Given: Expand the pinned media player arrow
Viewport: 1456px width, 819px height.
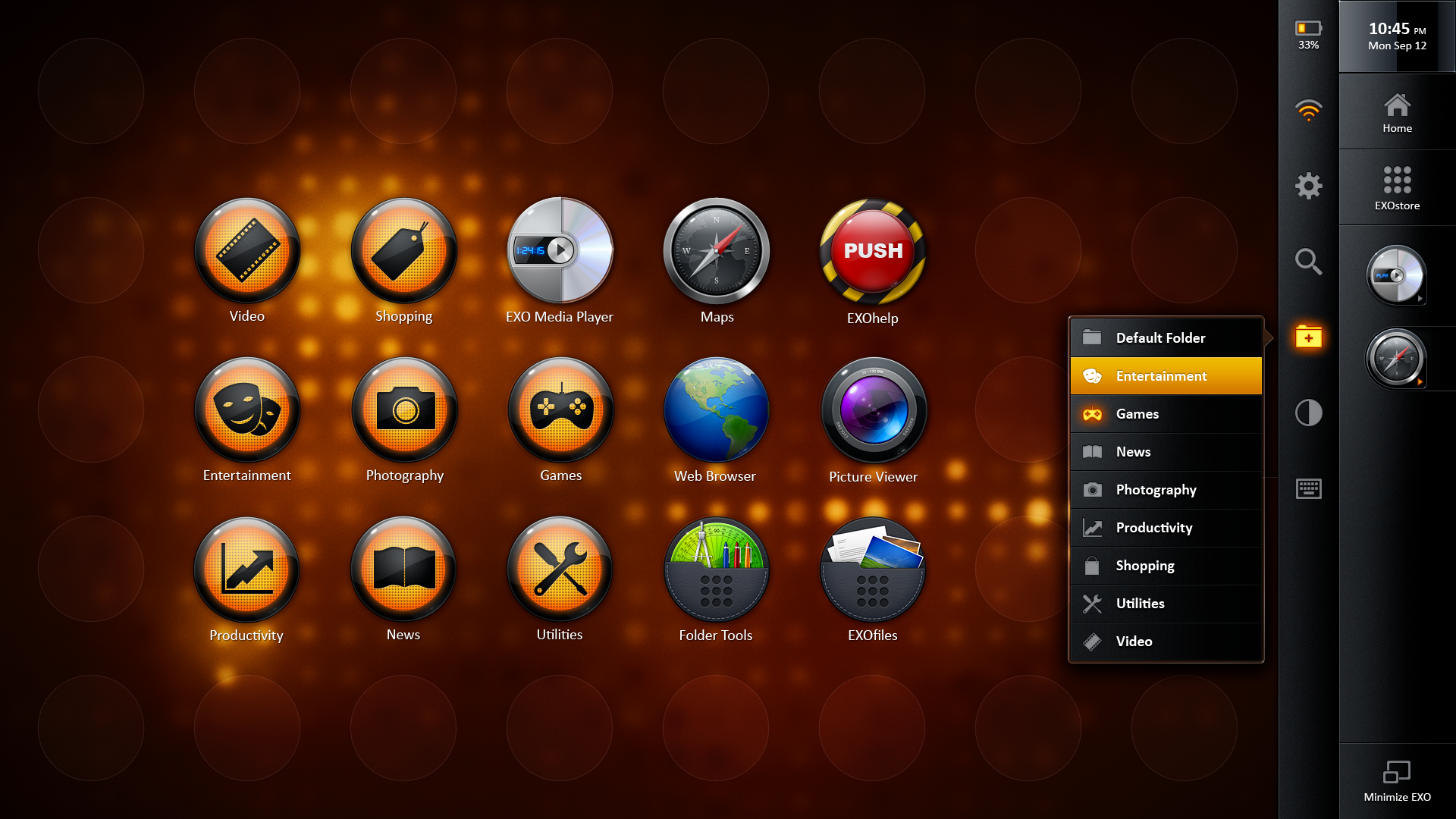Looking at the screenshot, I should click(1420, 299).
